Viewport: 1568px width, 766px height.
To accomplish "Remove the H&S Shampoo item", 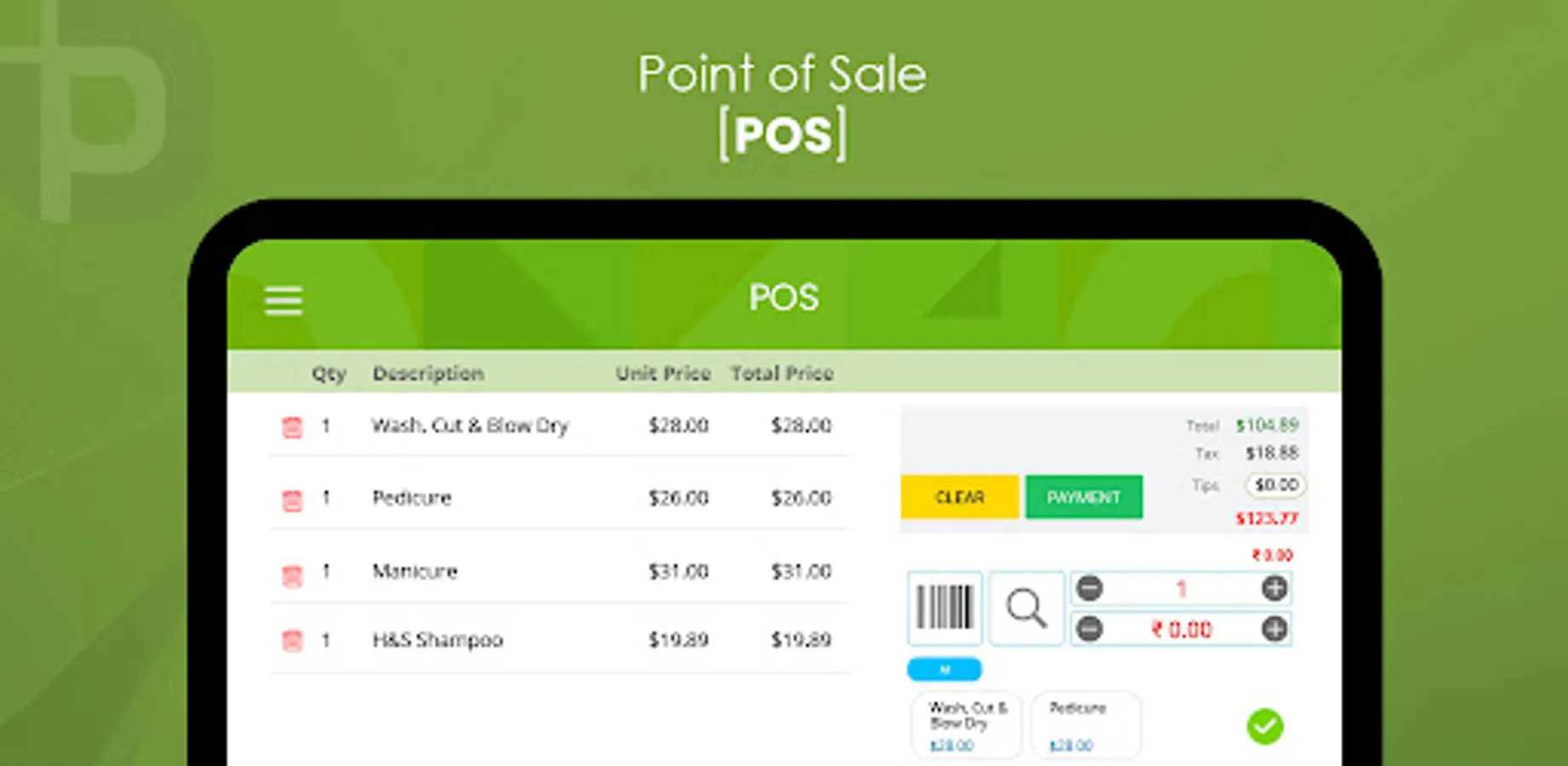I will [x=292, y=640].
